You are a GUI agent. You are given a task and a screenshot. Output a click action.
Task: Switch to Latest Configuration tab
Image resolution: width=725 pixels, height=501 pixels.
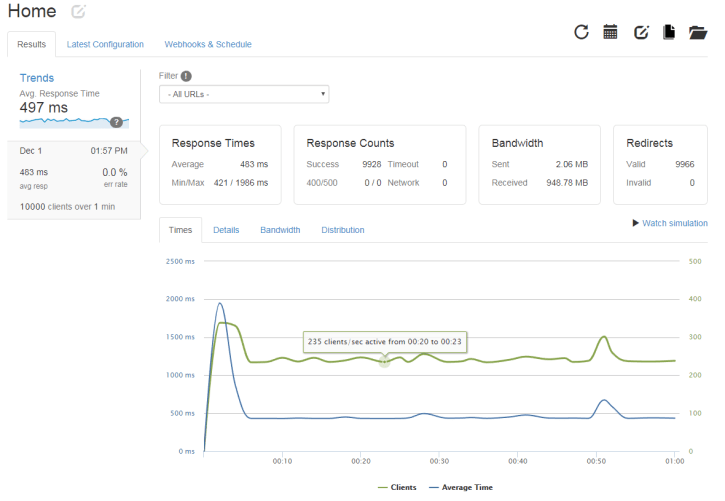[105, 44]
